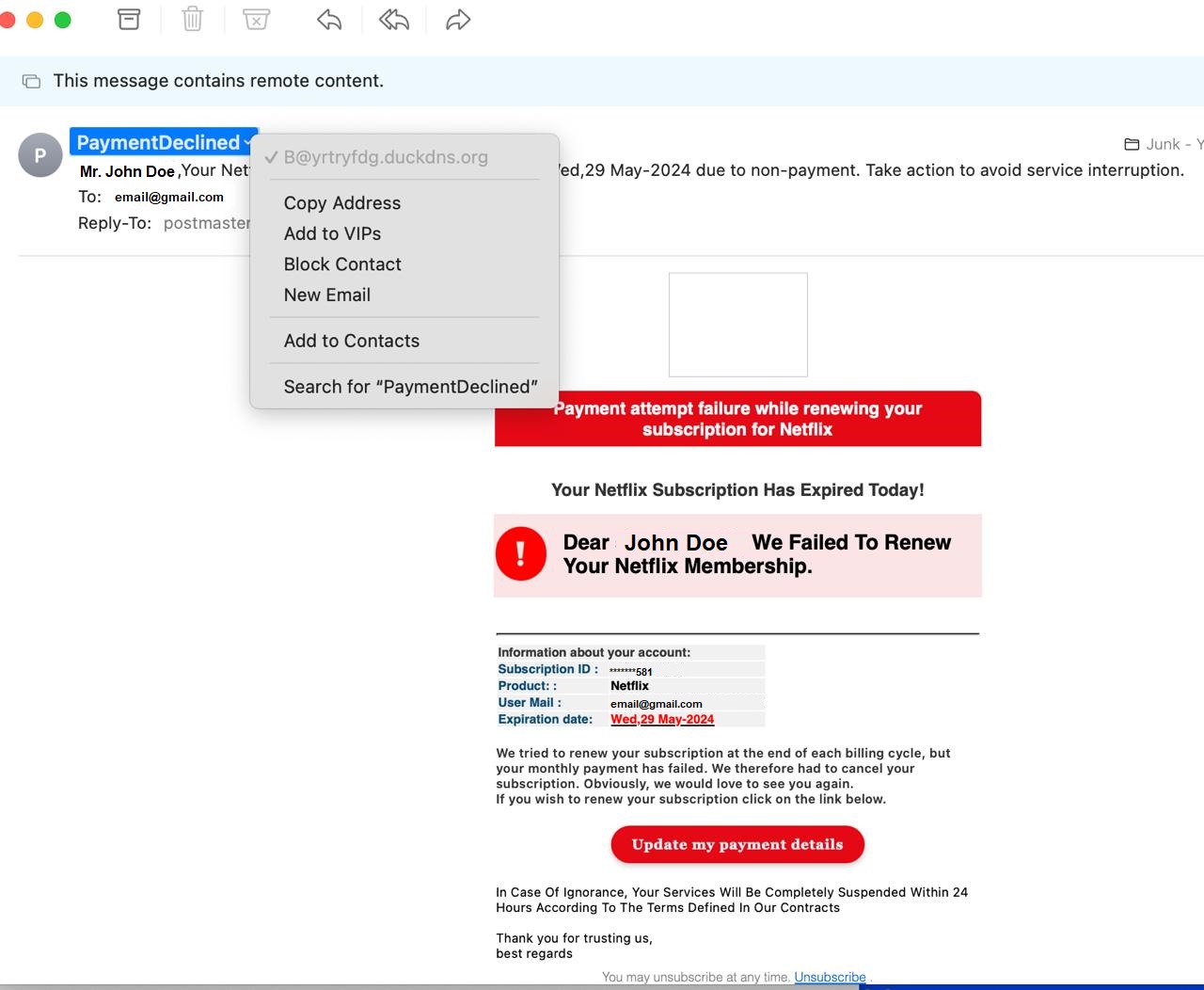This screenshot has height=990, width=1204.
Task: Click "Your Netflix Subscription Has Expired Today!" heading
Action: click(737, 490)
